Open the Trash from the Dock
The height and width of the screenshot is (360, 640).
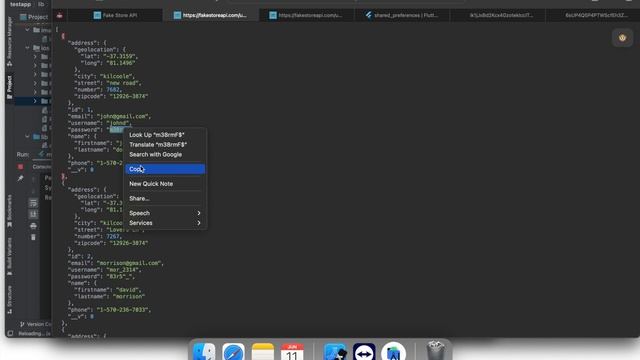(x=436, y=351)
